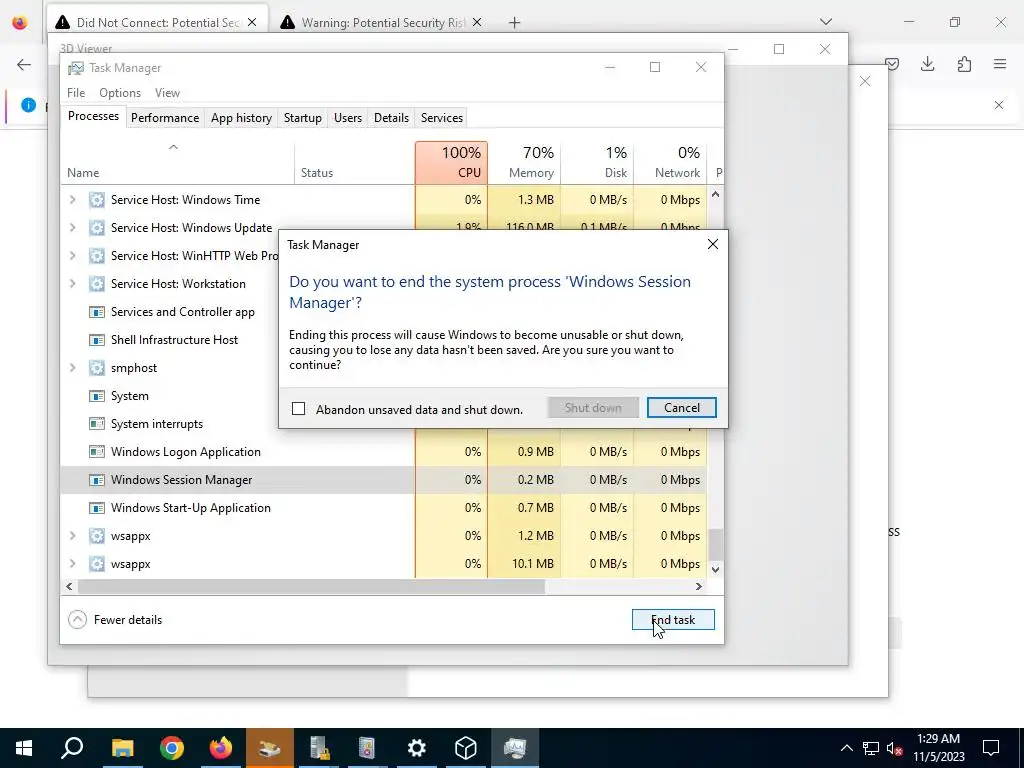Click the End task button
This screenshot has height=768, width=1024.
673,620
